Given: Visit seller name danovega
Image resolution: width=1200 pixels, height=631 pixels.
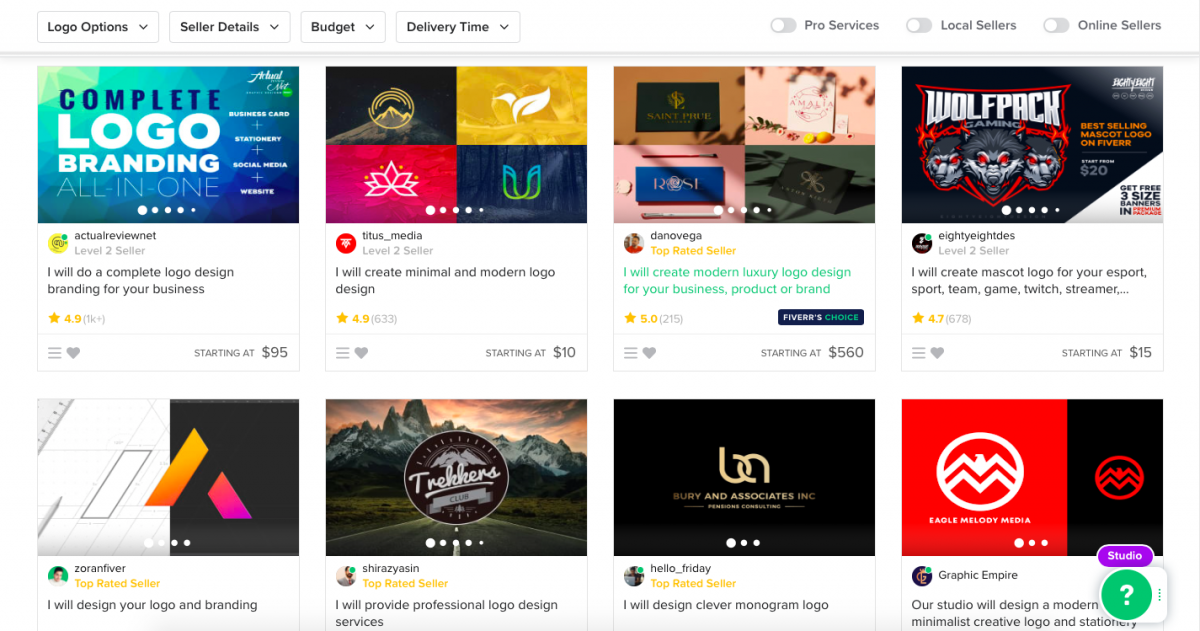Looking at the screenshot, I should [x=676, y=236].
